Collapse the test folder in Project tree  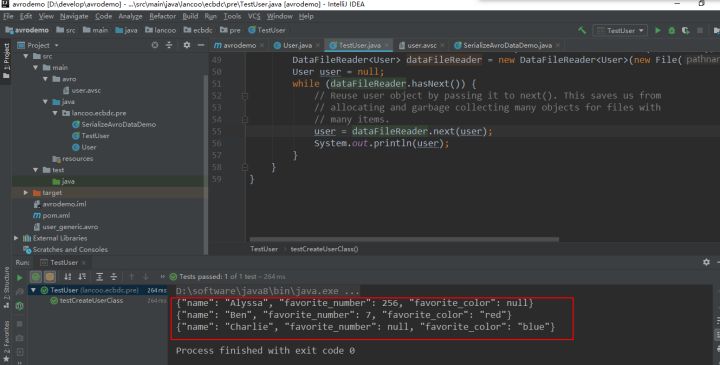35,170
